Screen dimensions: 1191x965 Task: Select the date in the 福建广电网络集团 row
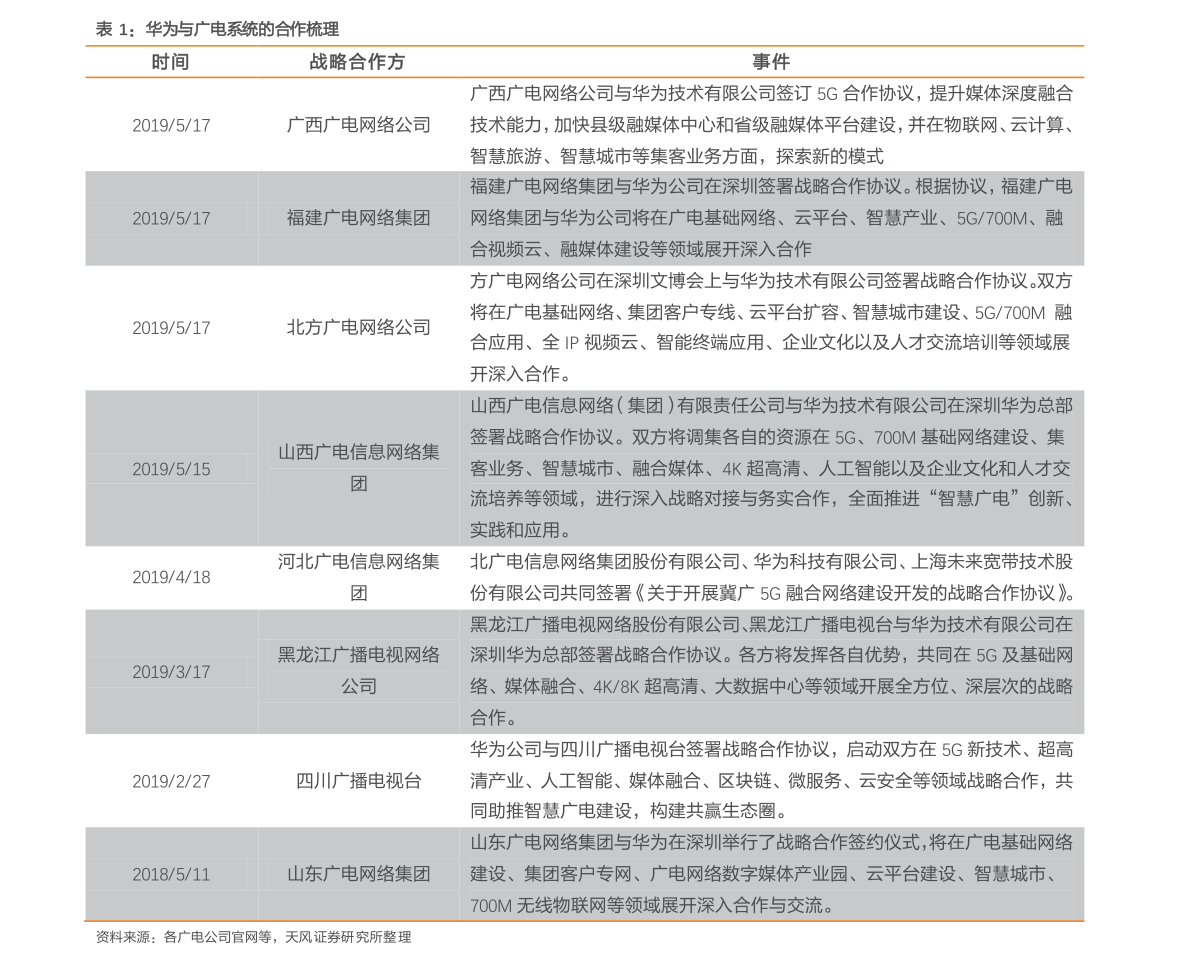click(171, 219)
